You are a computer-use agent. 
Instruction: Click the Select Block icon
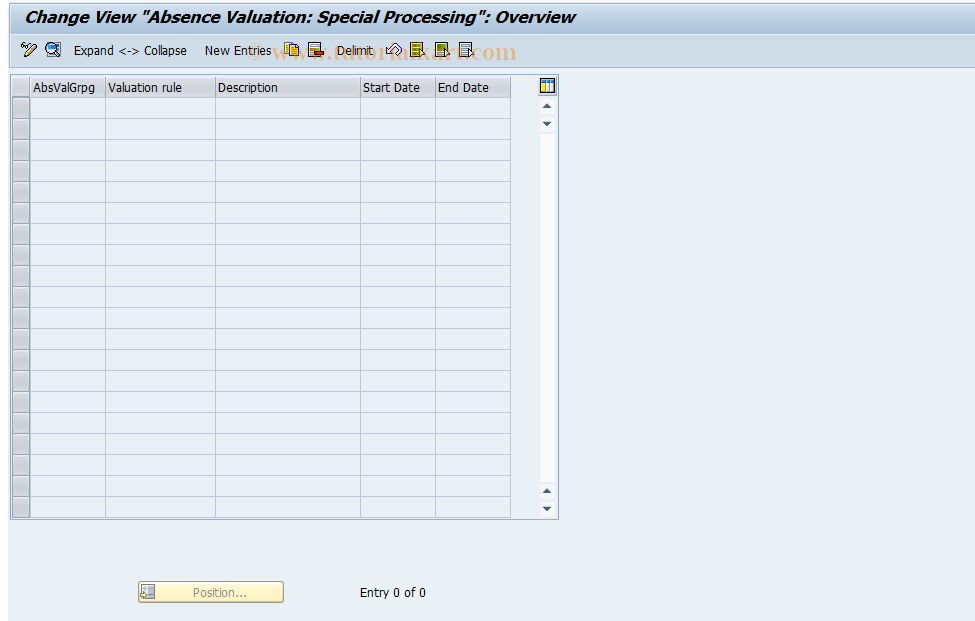coord(442,50)
